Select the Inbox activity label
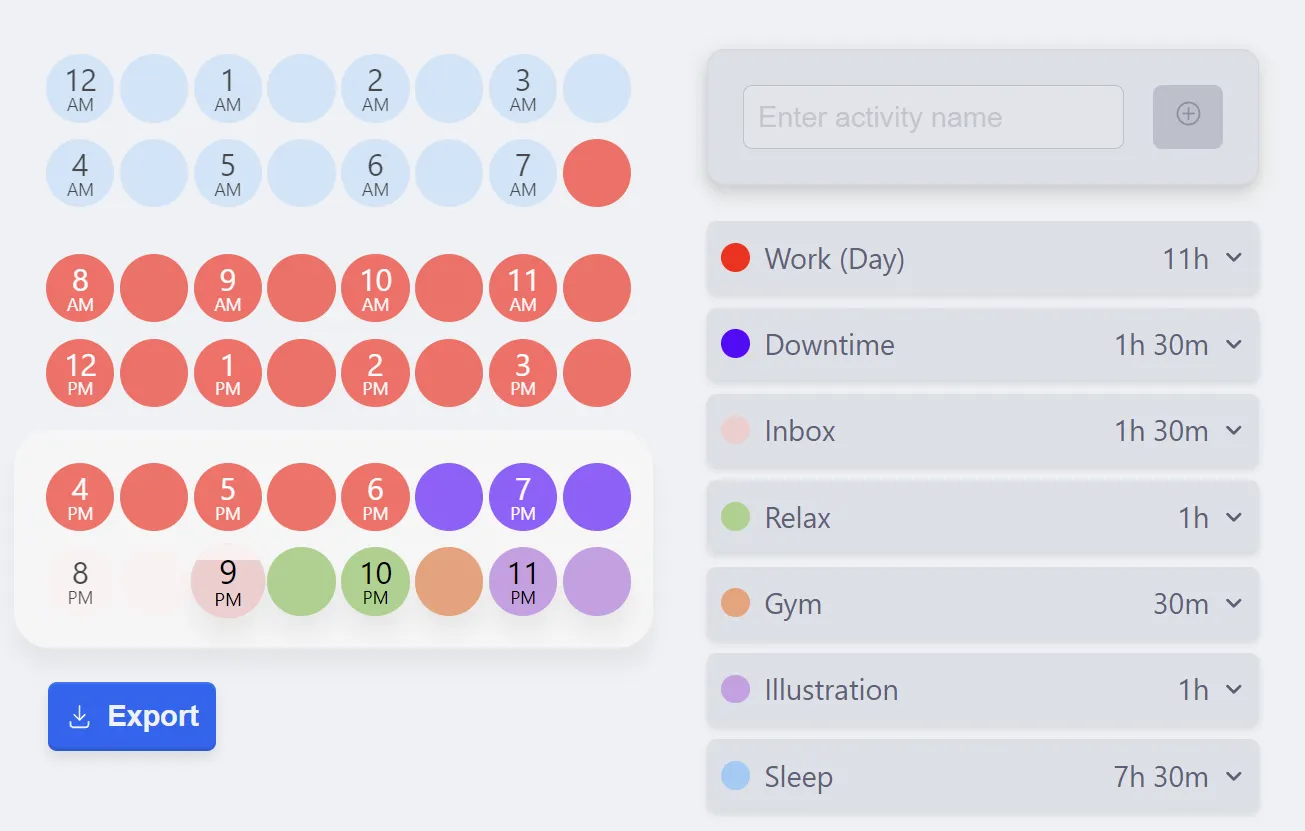The height and width of the screenshot is (831, 1305). tap(799, 431)
